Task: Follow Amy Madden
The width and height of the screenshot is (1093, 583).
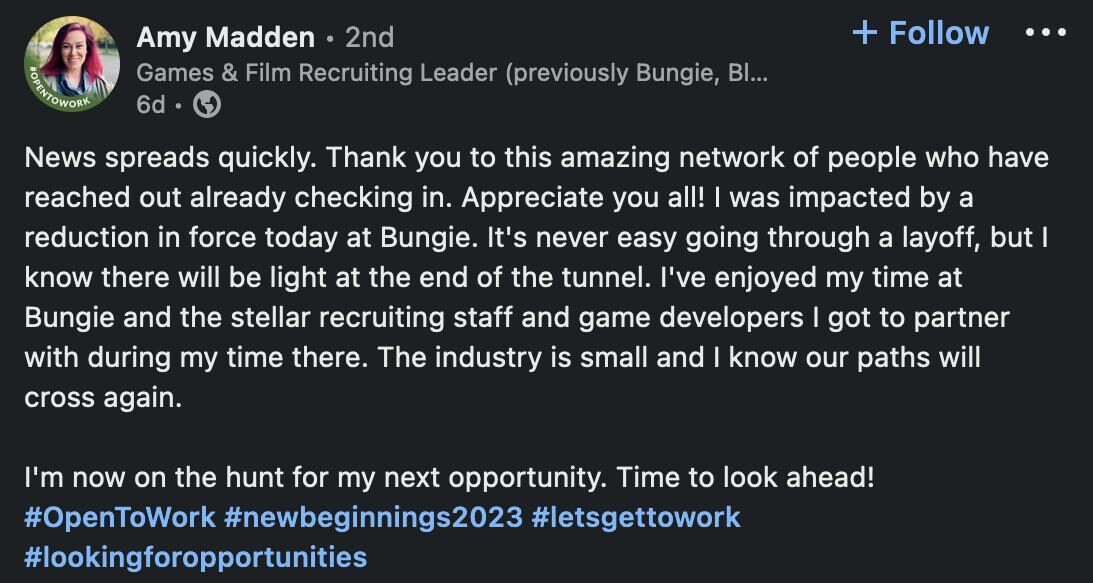Action: tap(921, 33)
